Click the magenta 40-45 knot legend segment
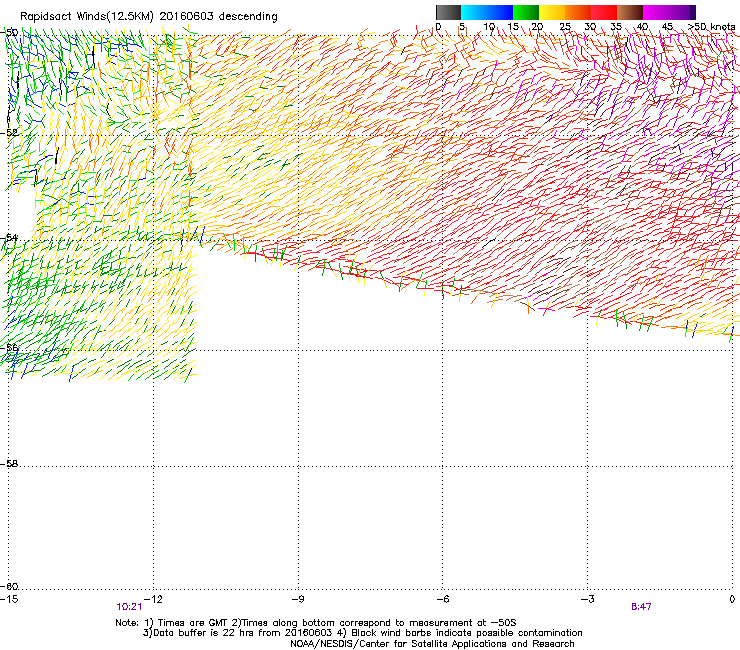740x650 pixels. [x=656, y=12]
